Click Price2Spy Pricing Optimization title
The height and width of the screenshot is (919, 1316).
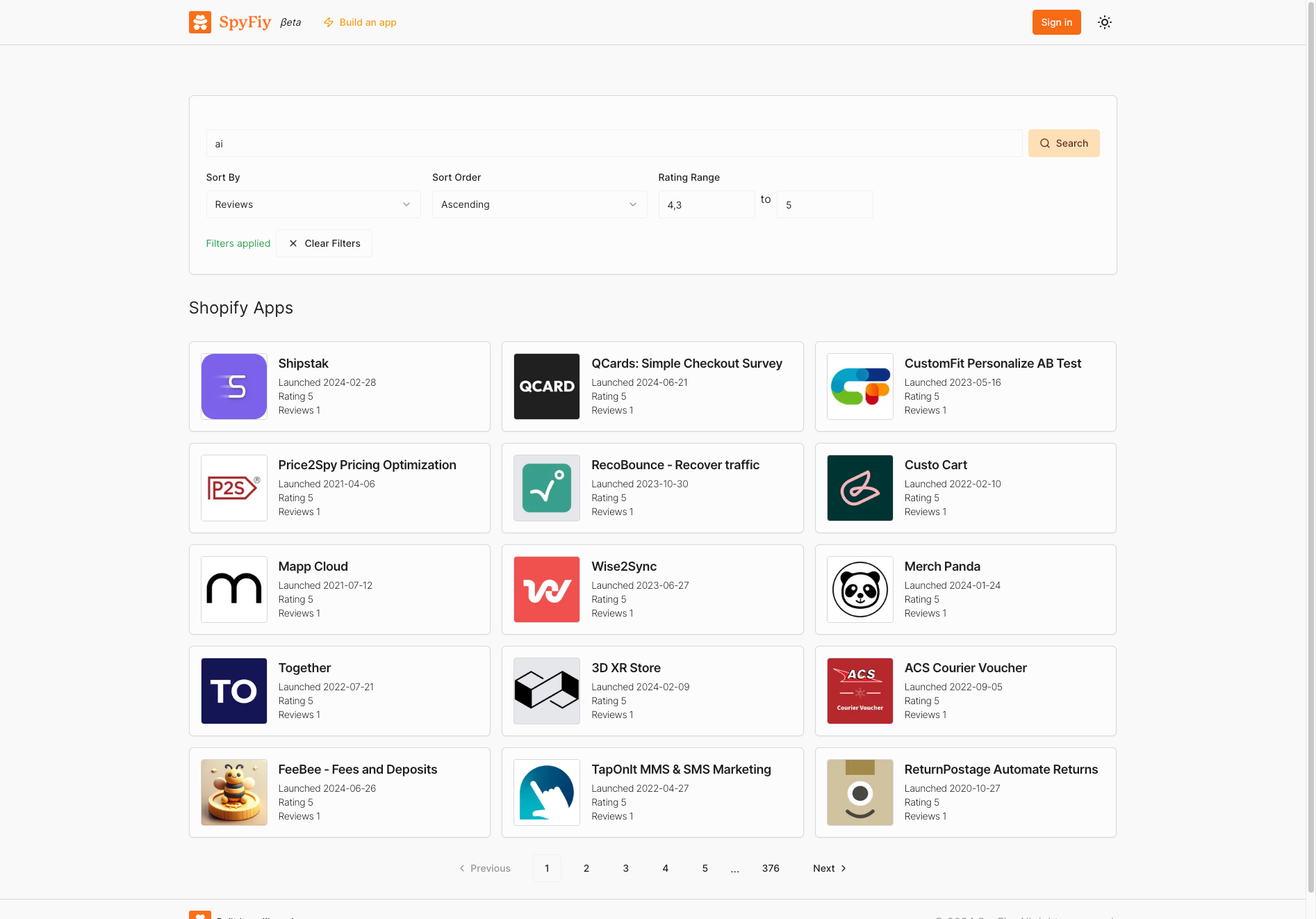[367, 465]
